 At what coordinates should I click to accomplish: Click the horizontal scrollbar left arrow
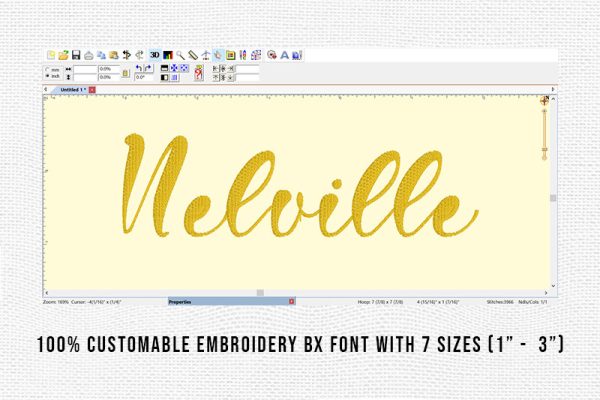pos(47,293)
